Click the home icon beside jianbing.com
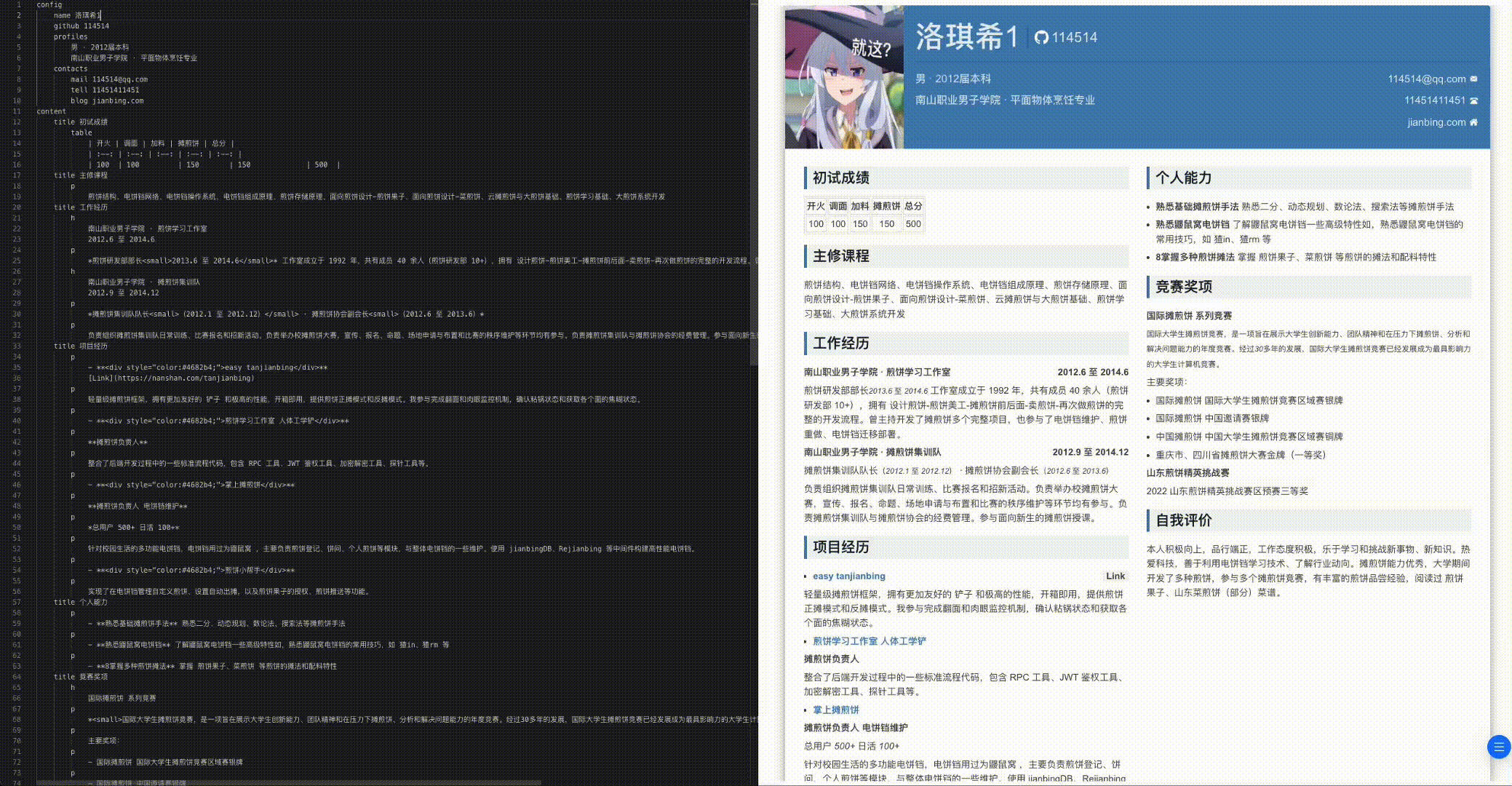Image resolution: width=1512 pixels, height=786 pixels. point(1474,122)
